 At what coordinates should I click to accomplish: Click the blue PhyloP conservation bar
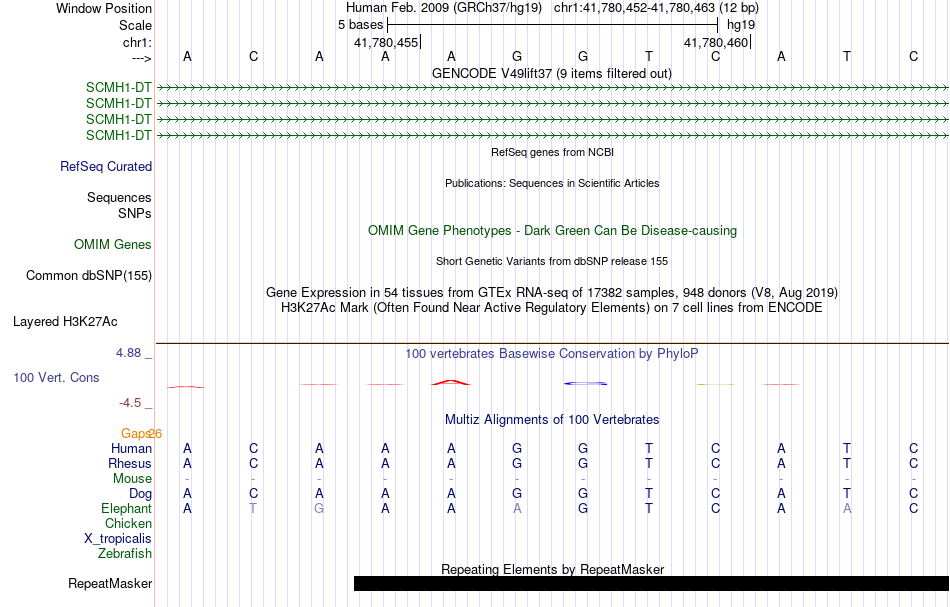[585, 383]
